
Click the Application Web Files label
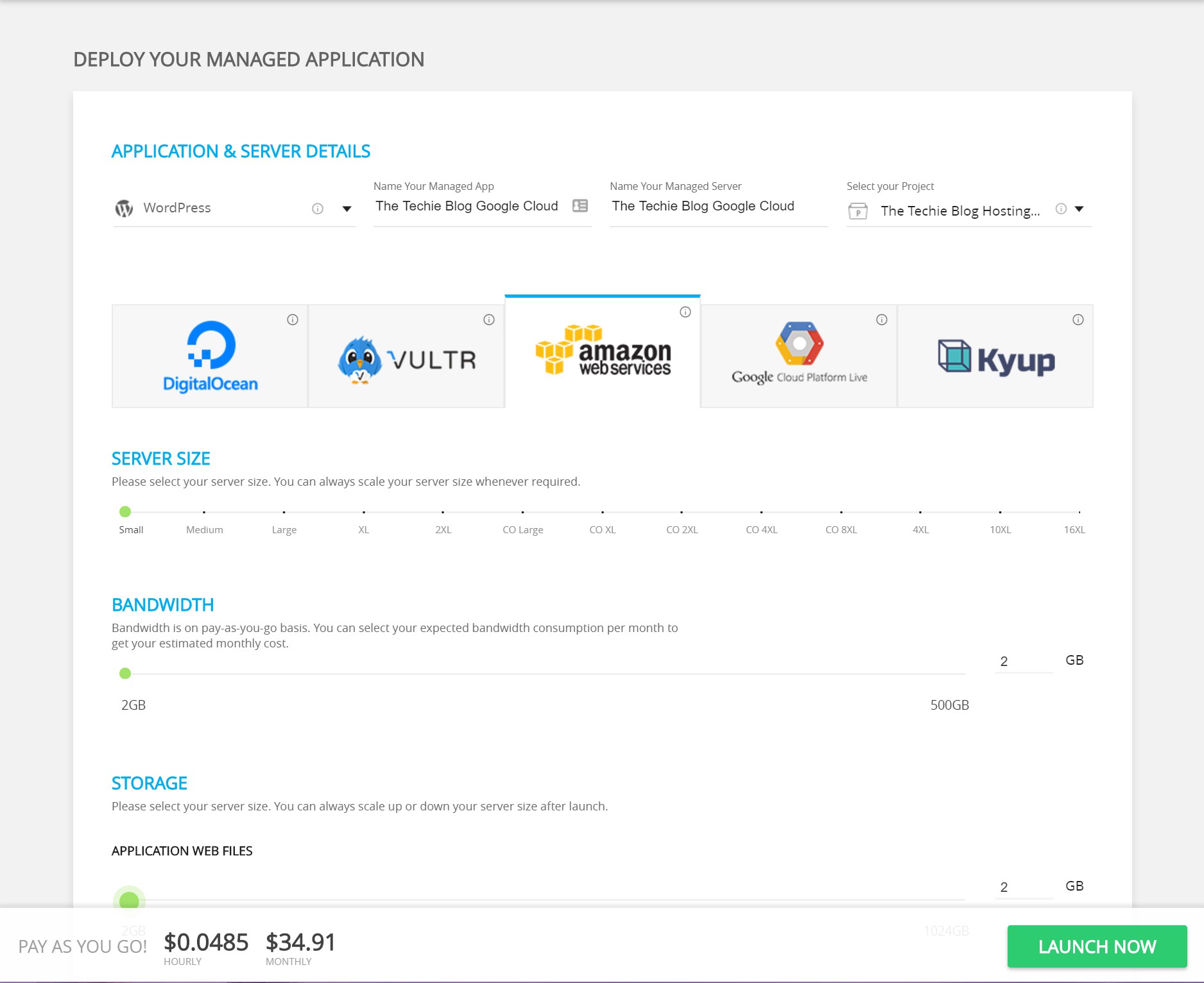click(x=182, y=851)
